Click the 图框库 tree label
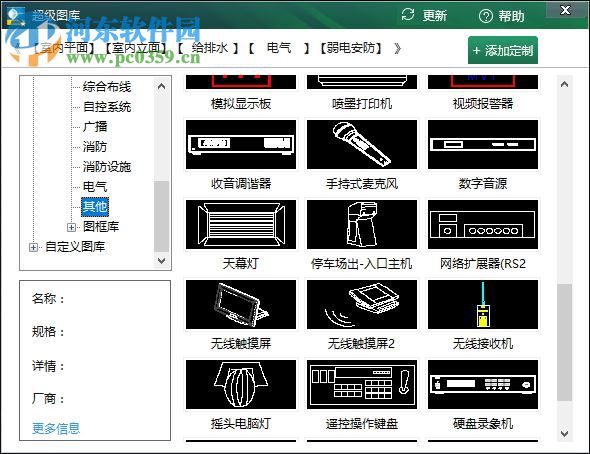The image size is (590, 454). pyautogui.click(x=101, y=226)
